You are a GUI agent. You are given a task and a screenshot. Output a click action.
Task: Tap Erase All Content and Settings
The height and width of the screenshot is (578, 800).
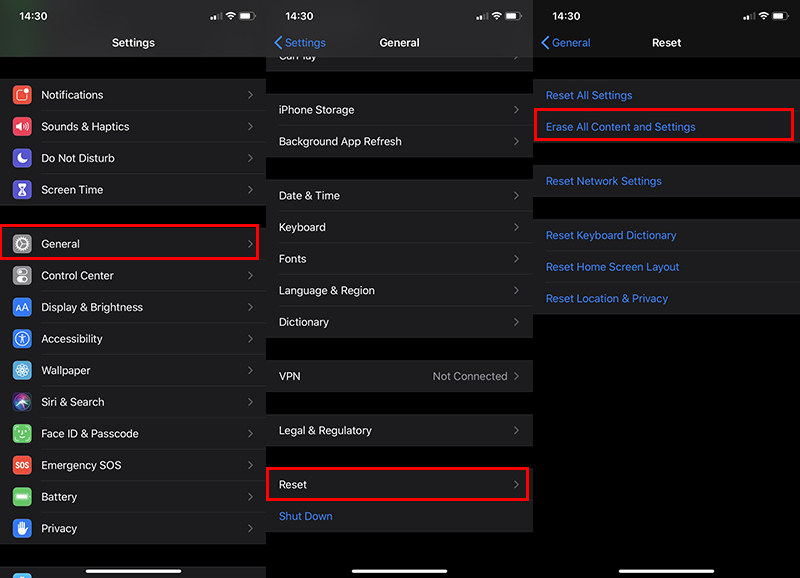(x=620, y=127)
